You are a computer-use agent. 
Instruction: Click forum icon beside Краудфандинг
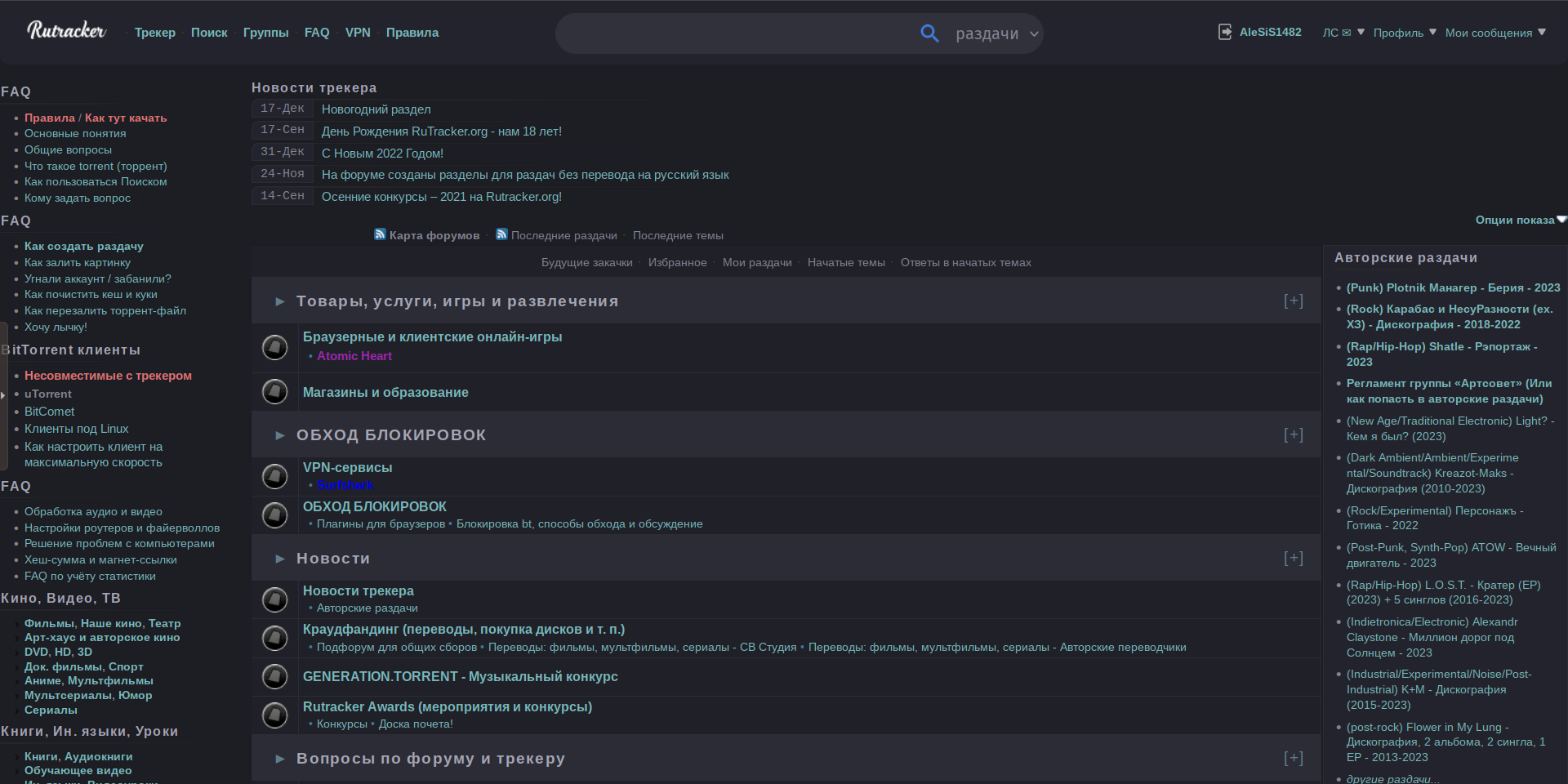[x=274, y=638]
